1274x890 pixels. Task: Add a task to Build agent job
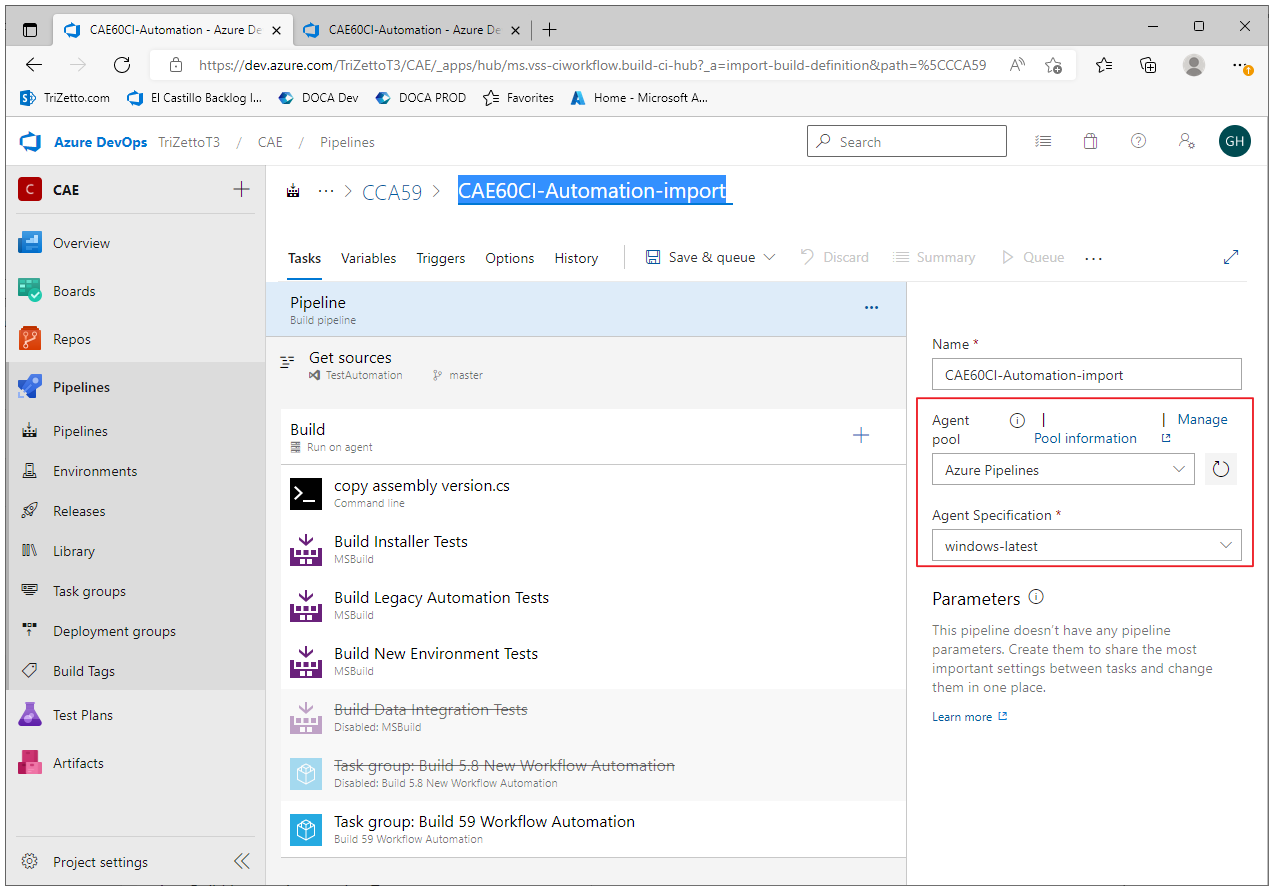[x=861, y=435]
